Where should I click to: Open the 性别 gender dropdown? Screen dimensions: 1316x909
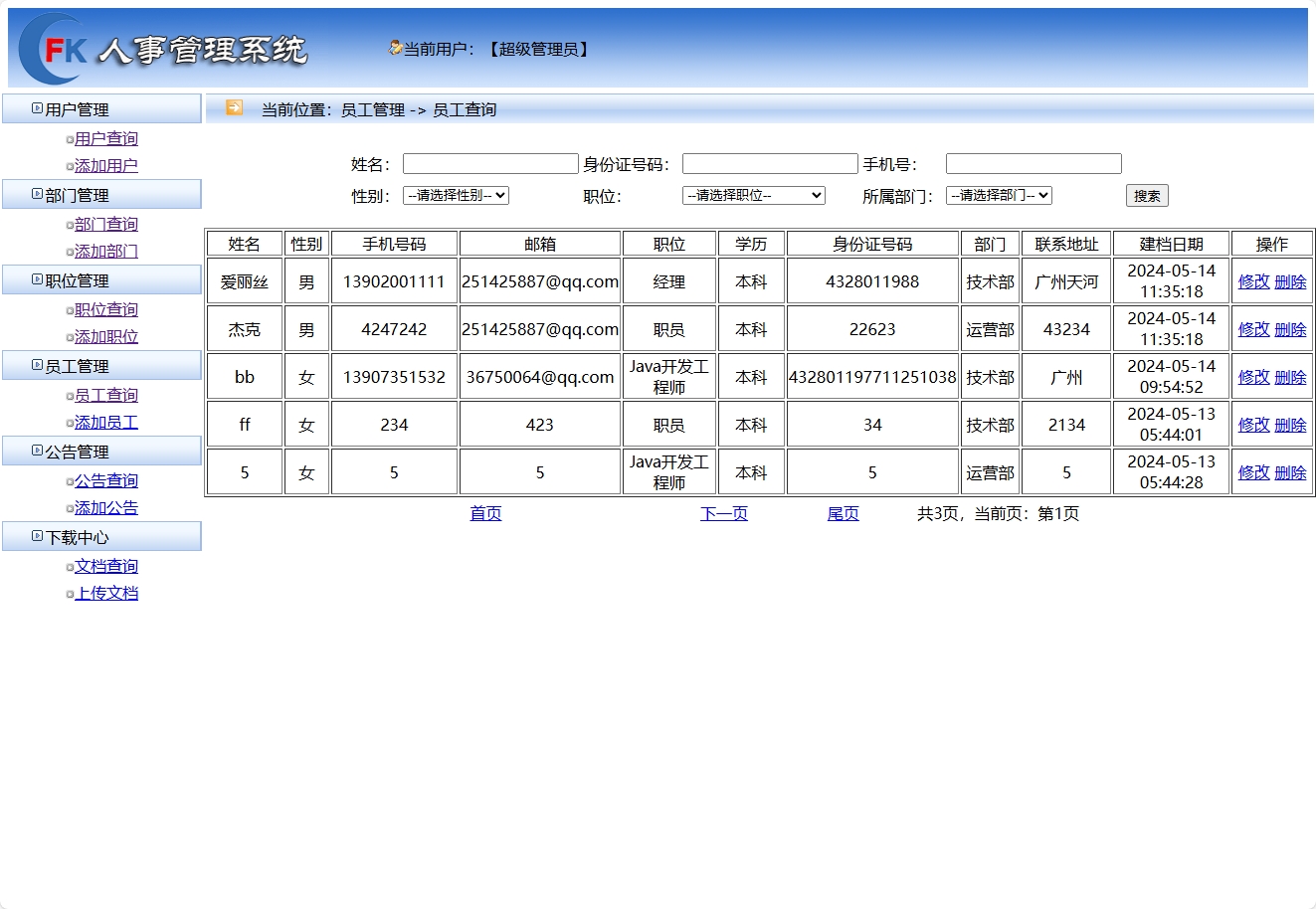point(456,195)
